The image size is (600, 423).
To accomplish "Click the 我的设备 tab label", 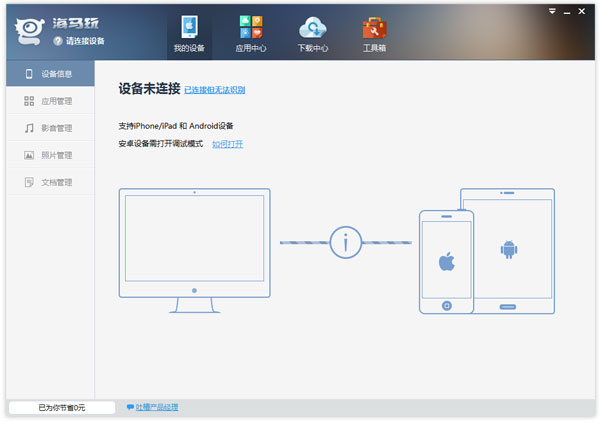I will tap(189, 48).
